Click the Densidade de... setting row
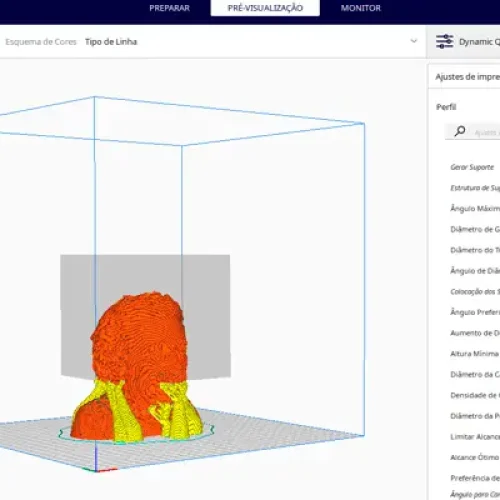The width and height of the screenshot is (500, 500). [x=475, y=395]
